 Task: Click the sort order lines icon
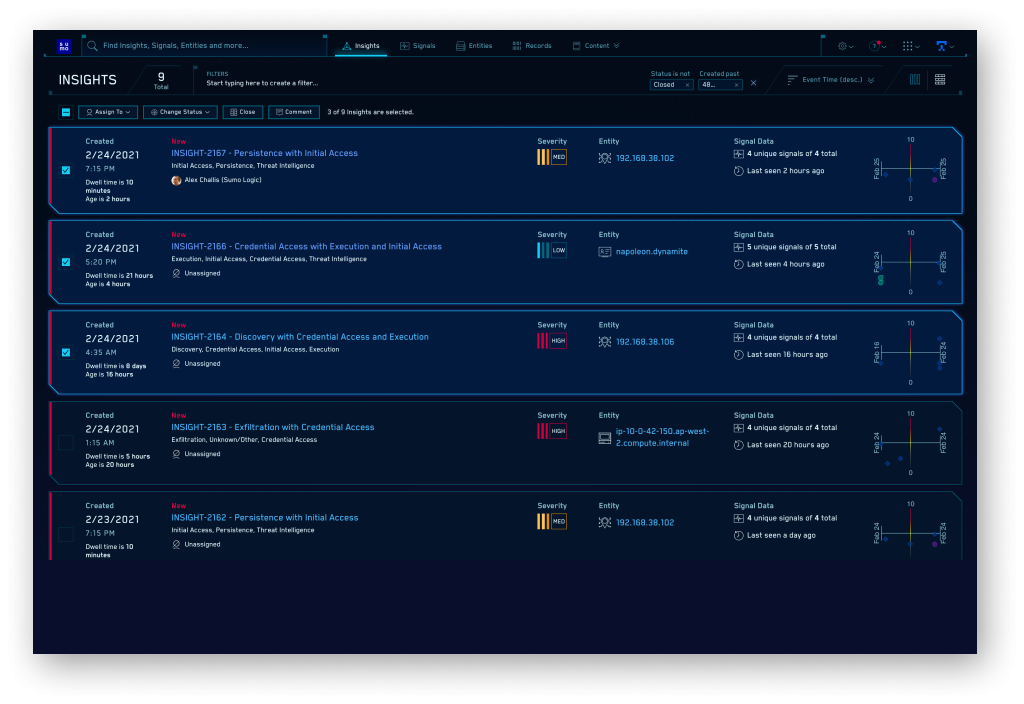point(792,80)
